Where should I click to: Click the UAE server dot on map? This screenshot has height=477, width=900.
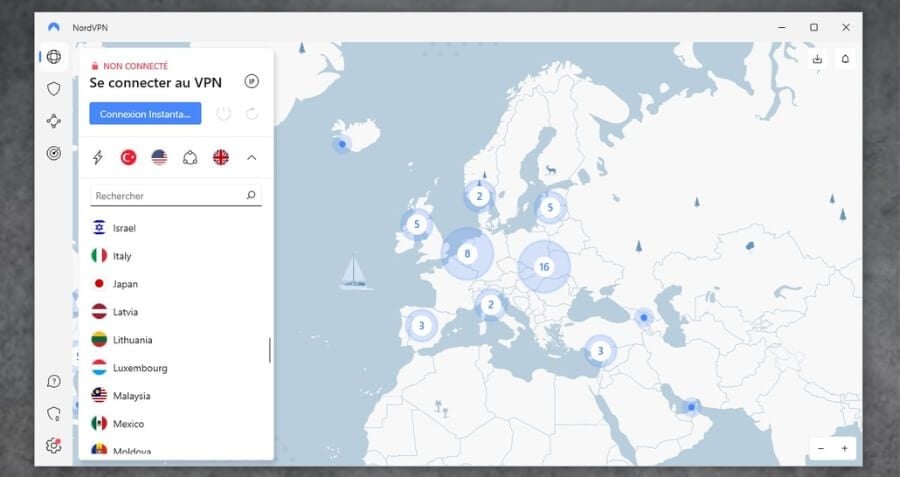692,407
